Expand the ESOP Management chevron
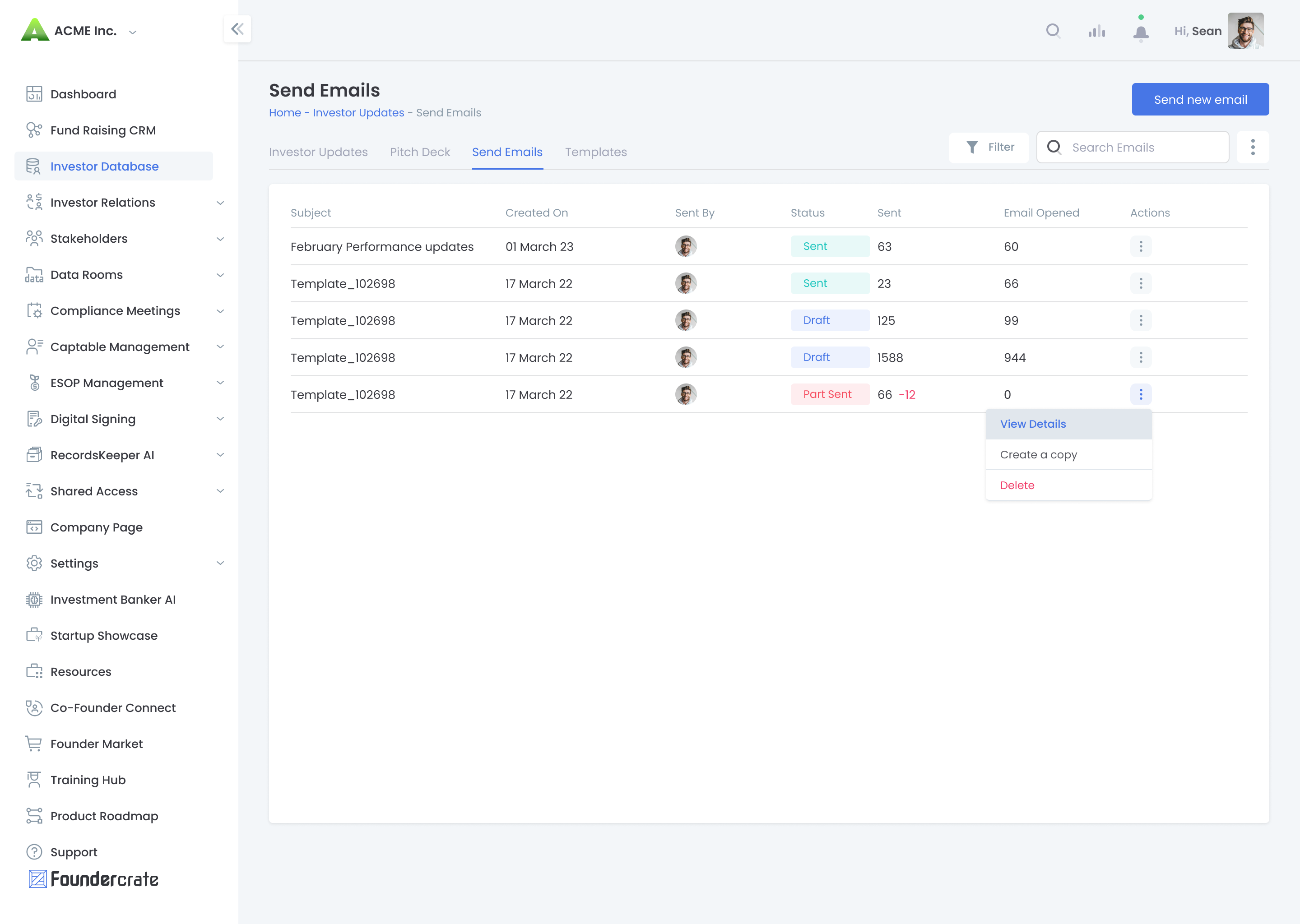 (220, 383)
